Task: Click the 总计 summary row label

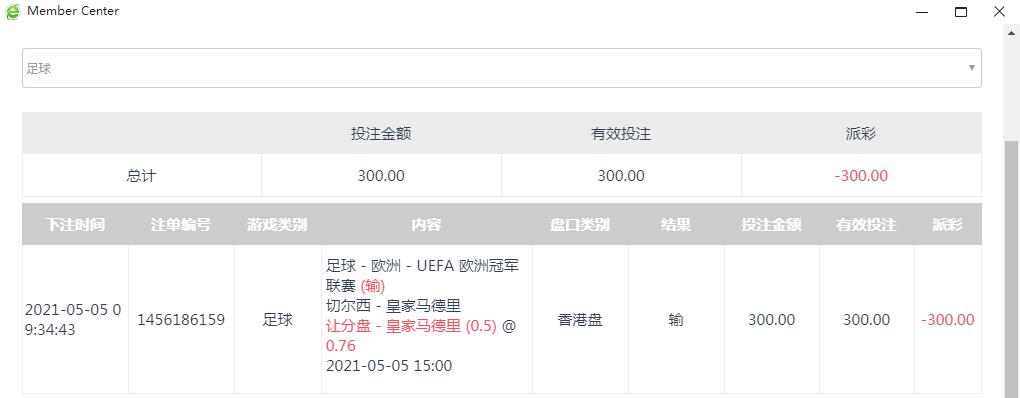Action: [x=141, y=176]
